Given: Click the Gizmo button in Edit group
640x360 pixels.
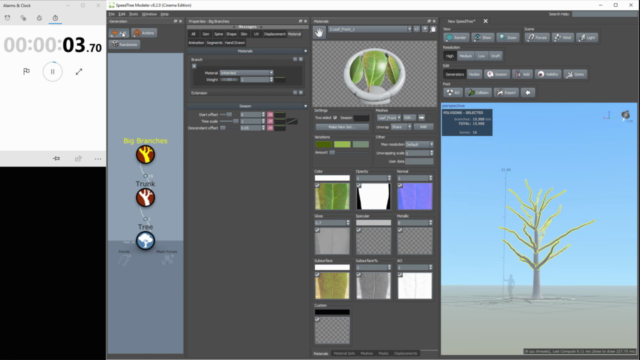Looking at the screenshot, I should click(576, 74).
